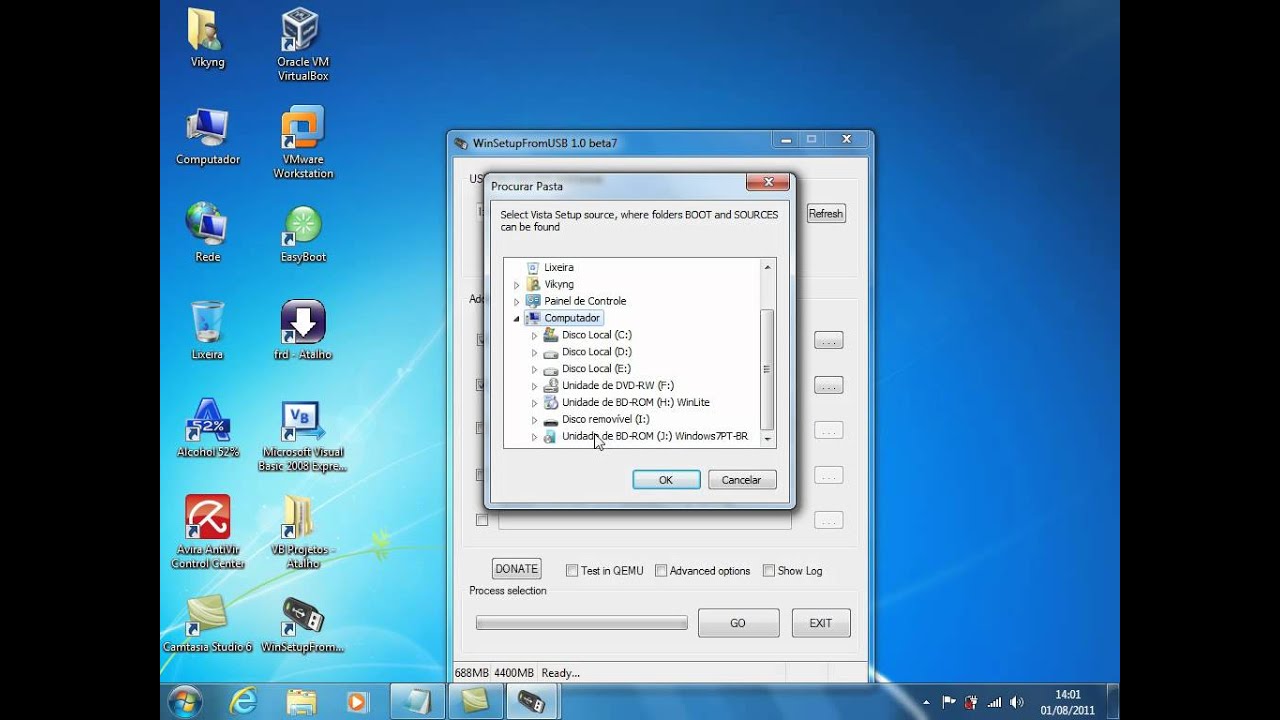Select VMware Workstation desktop icon
1280x720 pixels.
click(x=302, y=143)
